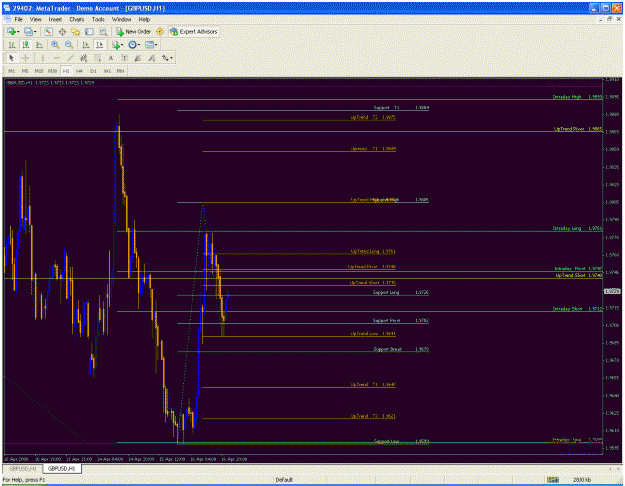Expand the Periods dropdown arrow

tap(139, 45)
